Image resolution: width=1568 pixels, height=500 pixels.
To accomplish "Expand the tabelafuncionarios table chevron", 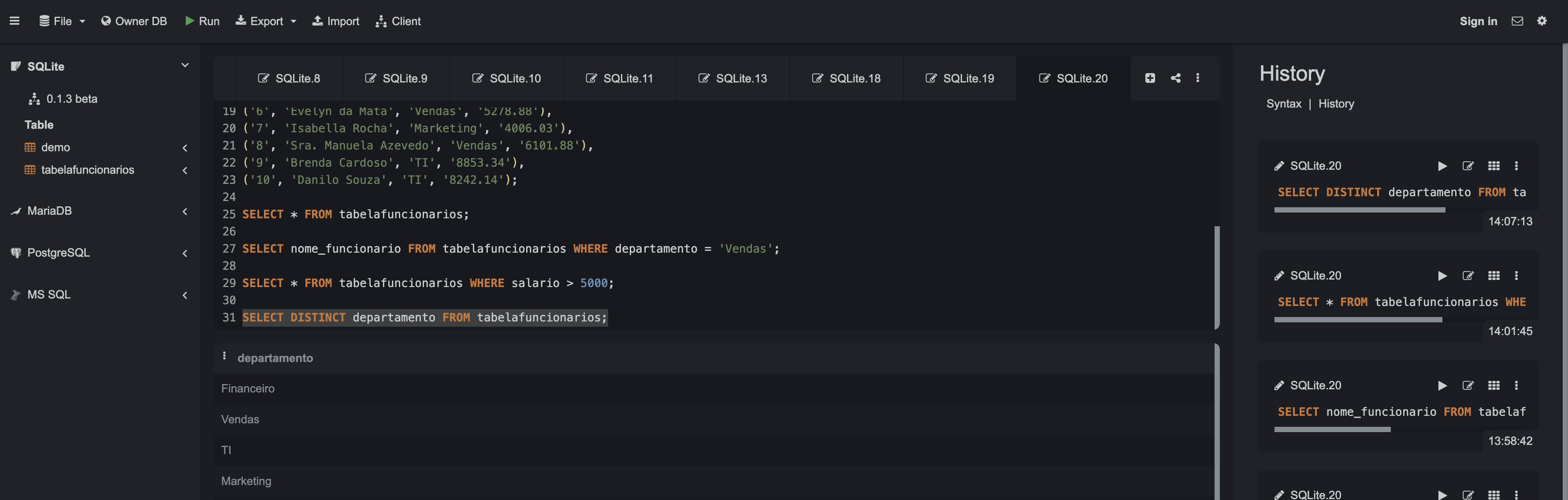I will 185,171.
